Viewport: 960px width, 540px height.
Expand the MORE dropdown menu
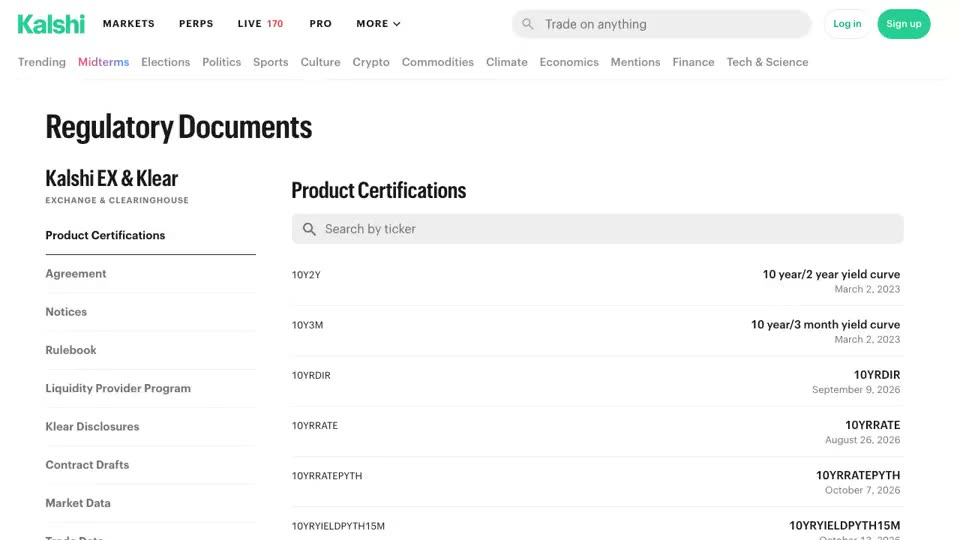click(378, 24)
